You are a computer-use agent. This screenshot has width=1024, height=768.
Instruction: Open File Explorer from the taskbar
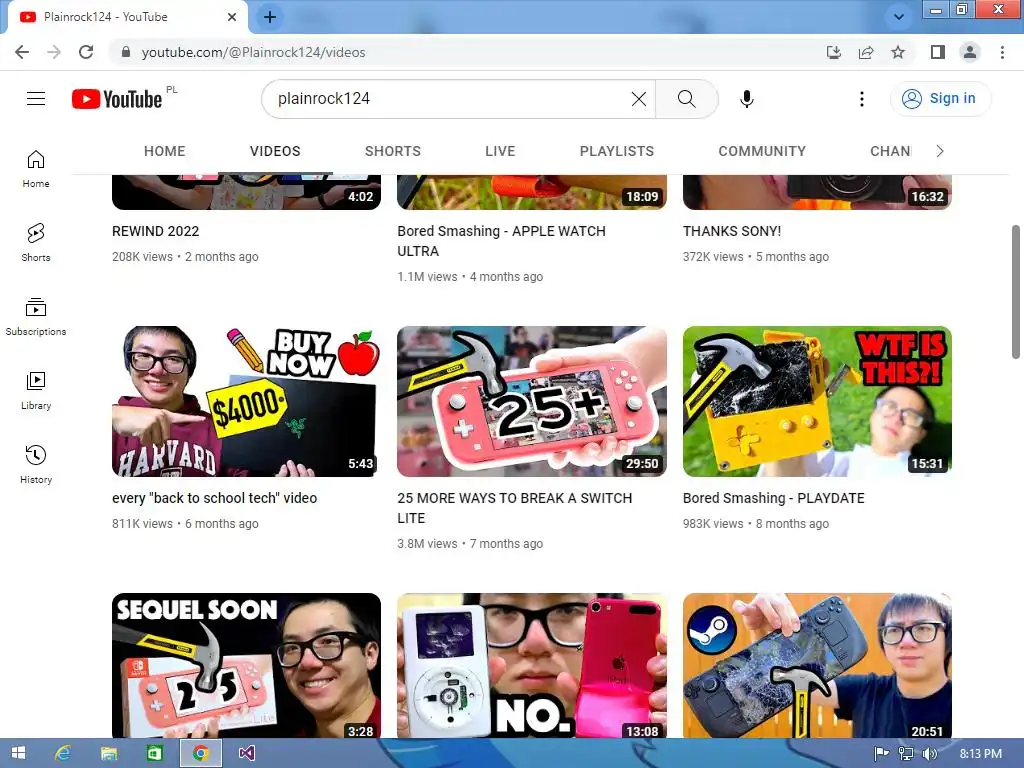point(109,753)
